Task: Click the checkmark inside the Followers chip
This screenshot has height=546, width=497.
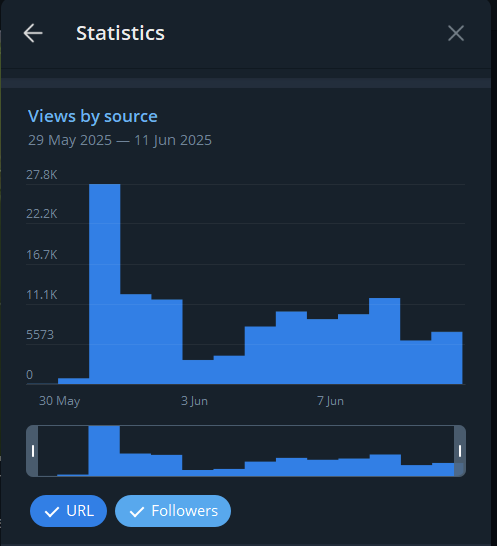Action: (x=137, y=512)
